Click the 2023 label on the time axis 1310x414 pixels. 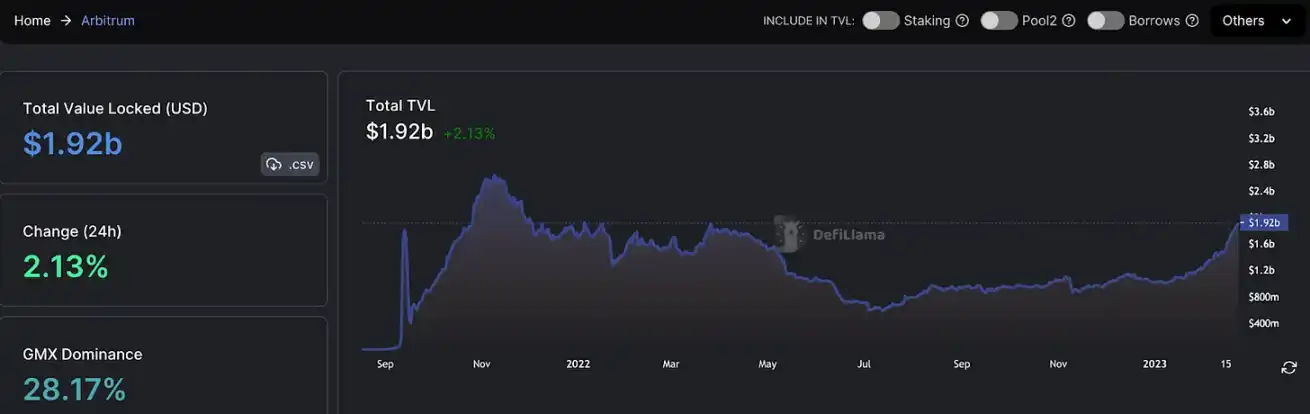(x=1155, y=365)
